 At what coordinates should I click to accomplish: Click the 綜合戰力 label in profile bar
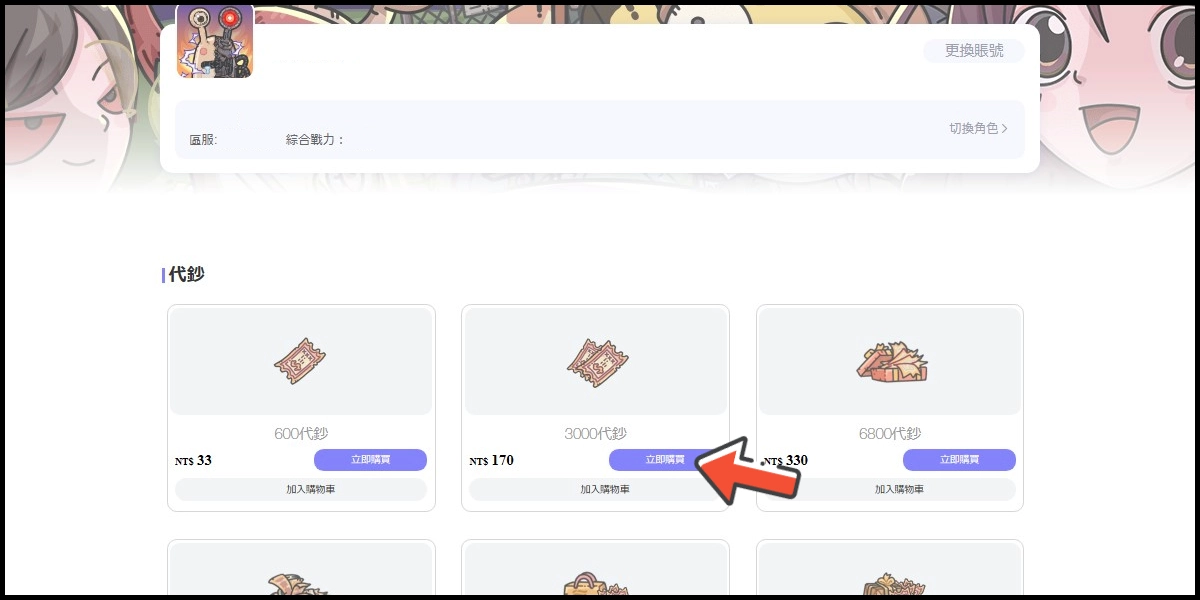click(315, 140)
